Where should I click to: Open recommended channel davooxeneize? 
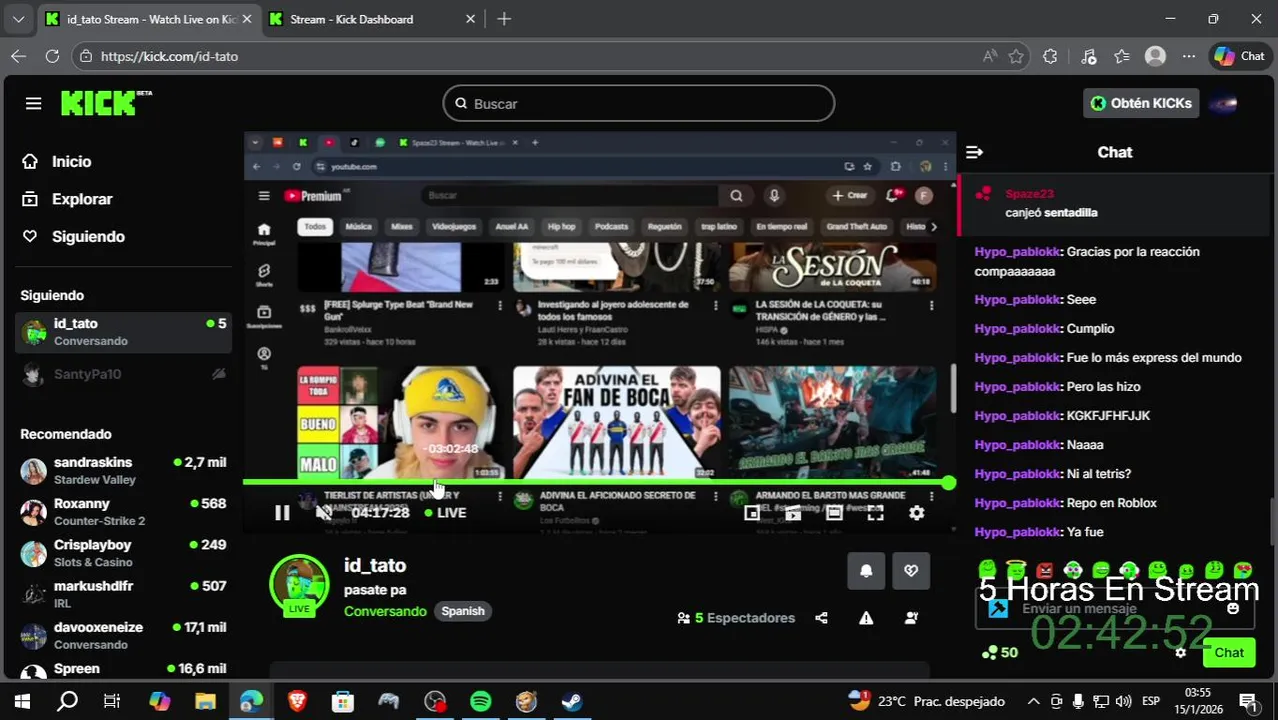[124, 636]
